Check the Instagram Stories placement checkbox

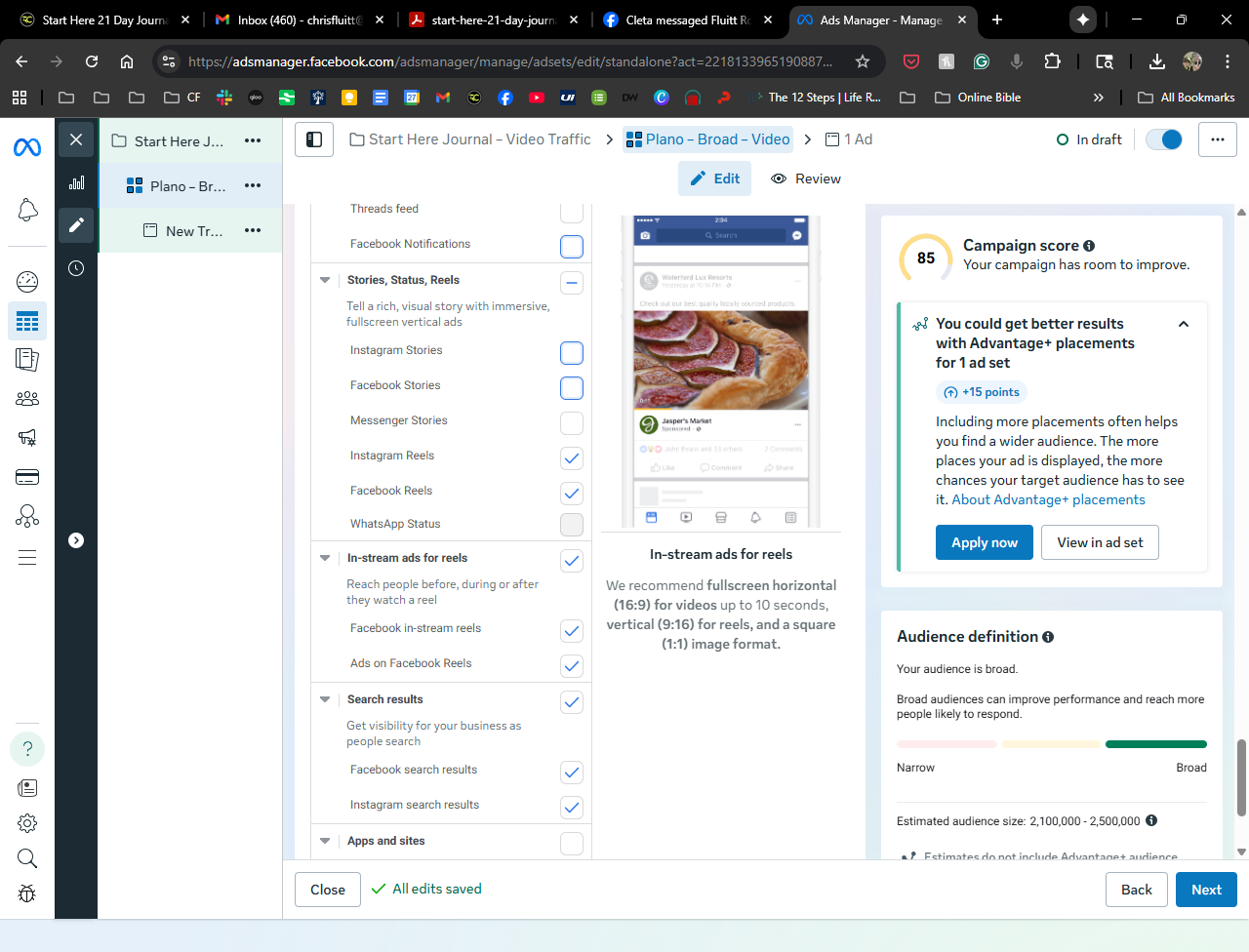(x=572, y=353)
